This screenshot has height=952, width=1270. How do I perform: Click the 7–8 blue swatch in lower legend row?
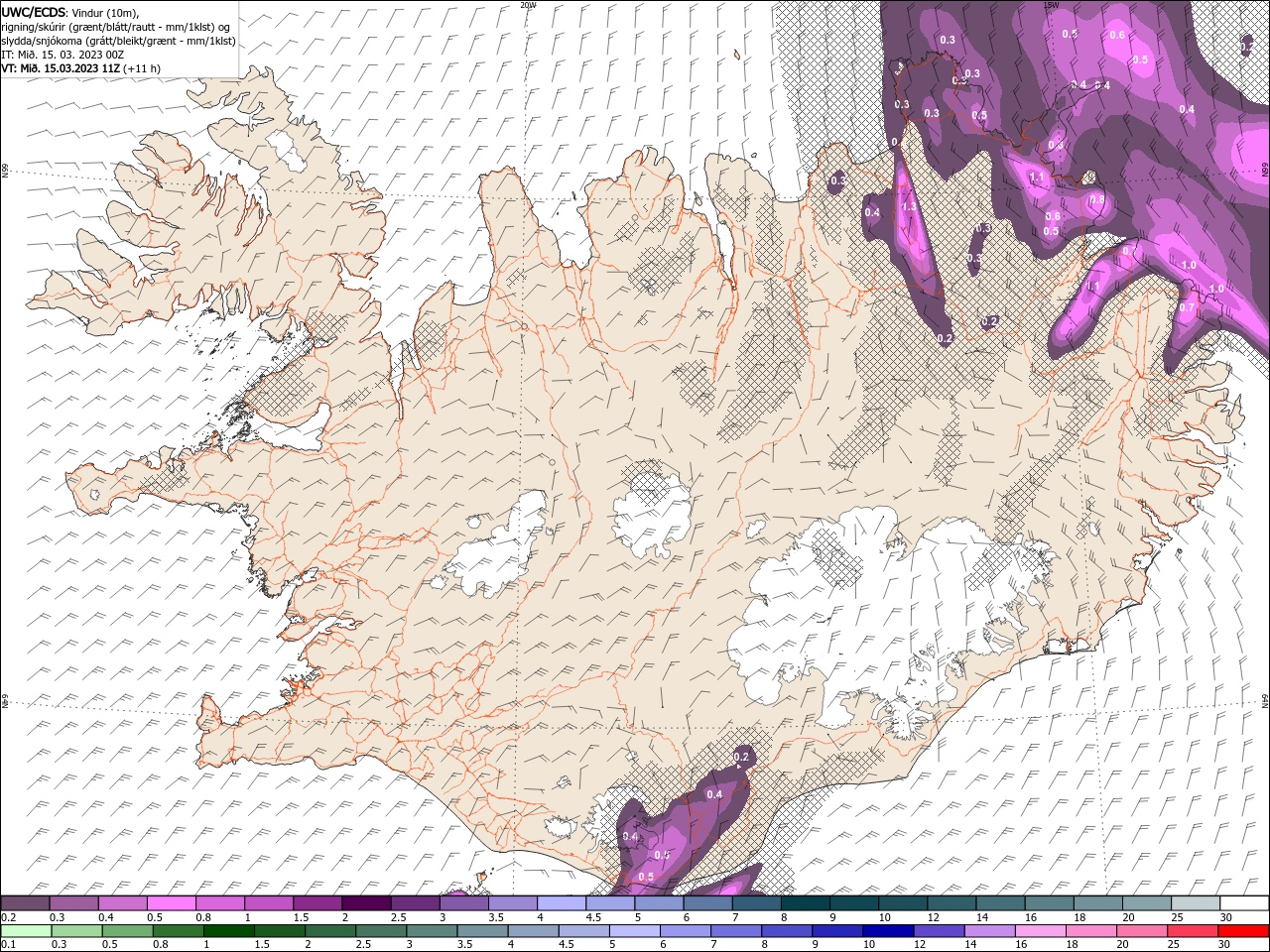point(735,931)
